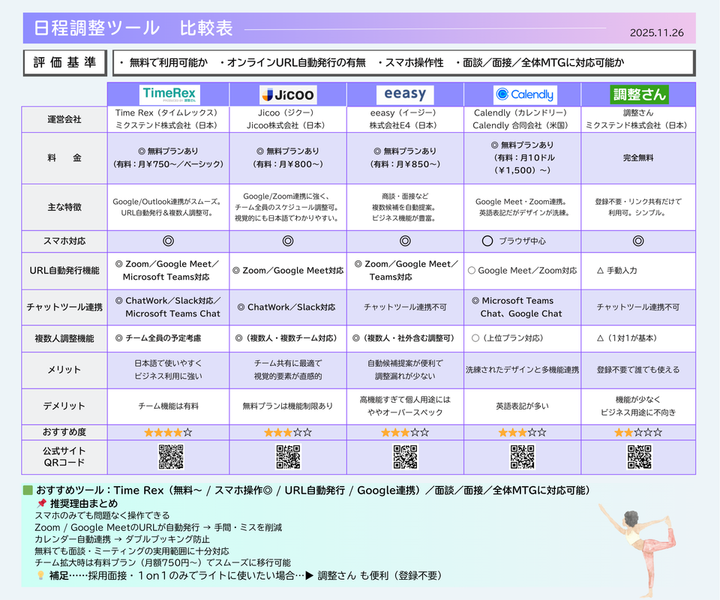Viewport: 720px width, 600px height.
Task: Open the TimeRex official site QR code
Action: pyautogui.click(x=171, y=457)
